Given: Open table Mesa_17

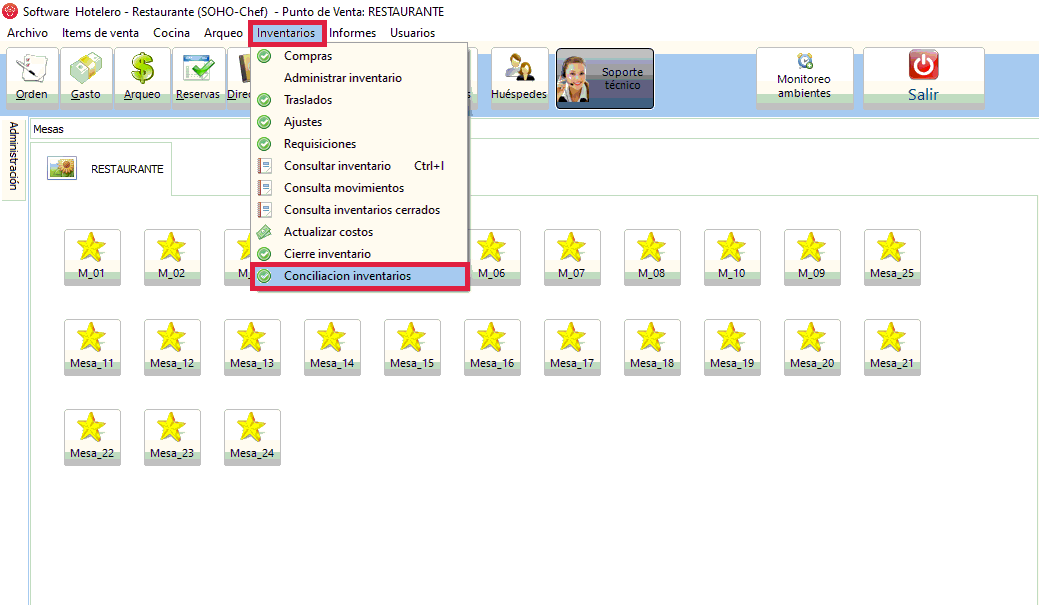Looking at the screenshot, I should [572, 347].
